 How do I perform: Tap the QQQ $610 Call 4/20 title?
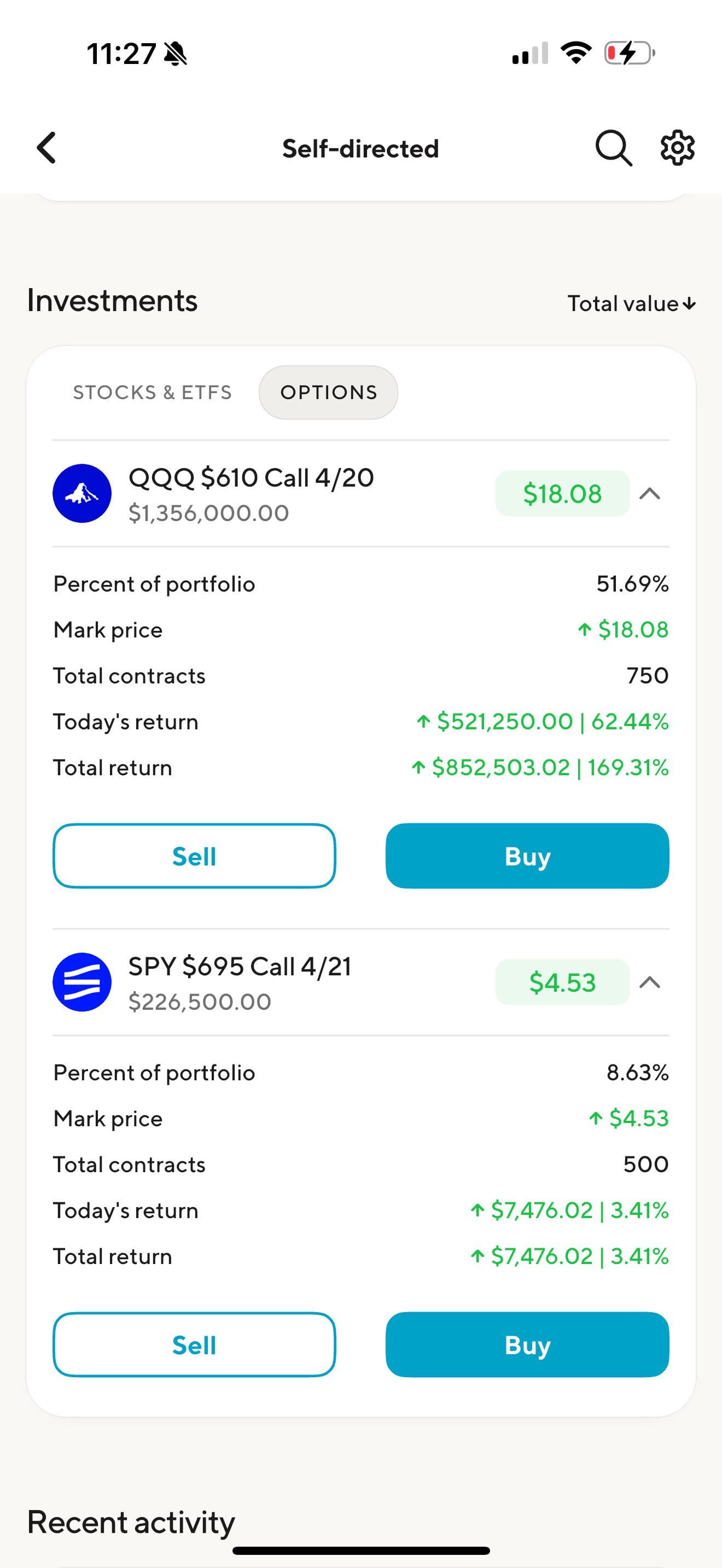click(251, 478)
